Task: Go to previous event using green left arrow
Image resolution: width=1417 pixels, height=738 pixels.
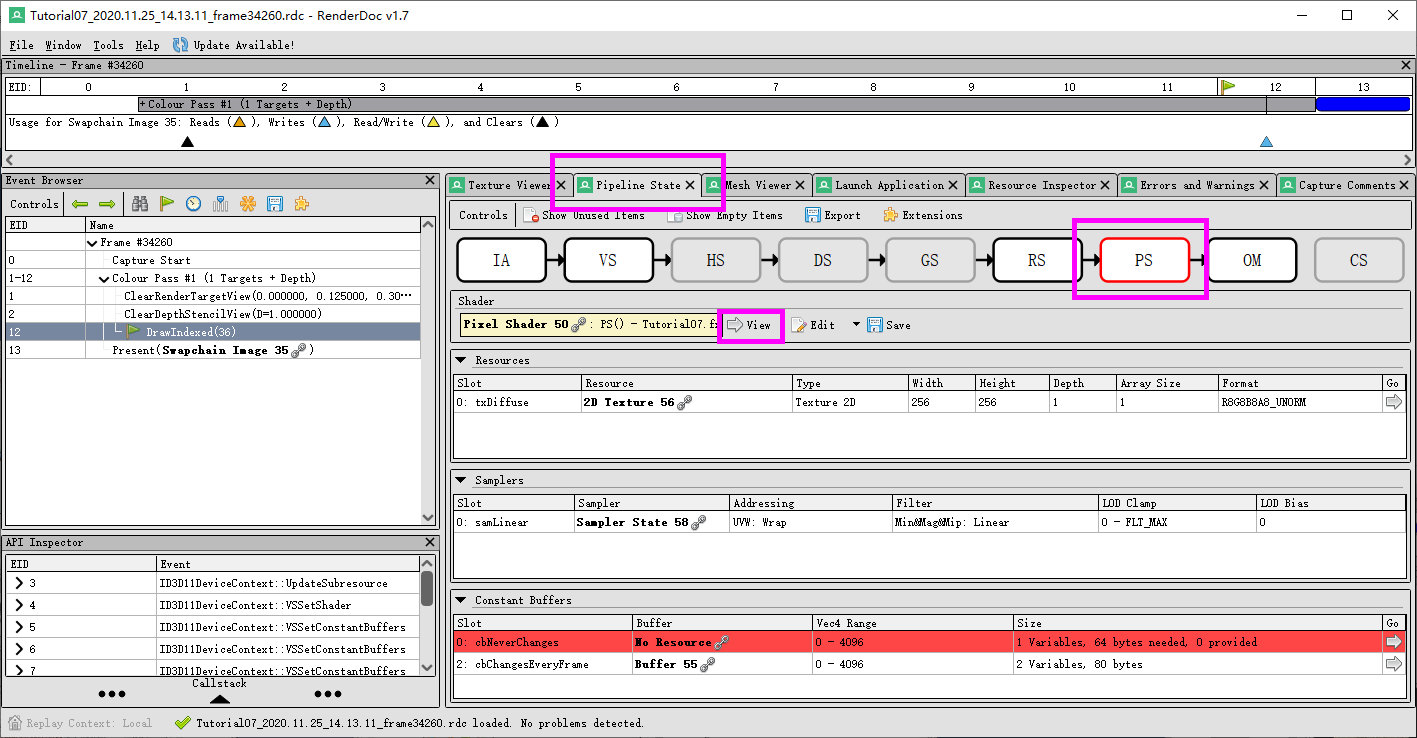Action: tap(79, 204)
